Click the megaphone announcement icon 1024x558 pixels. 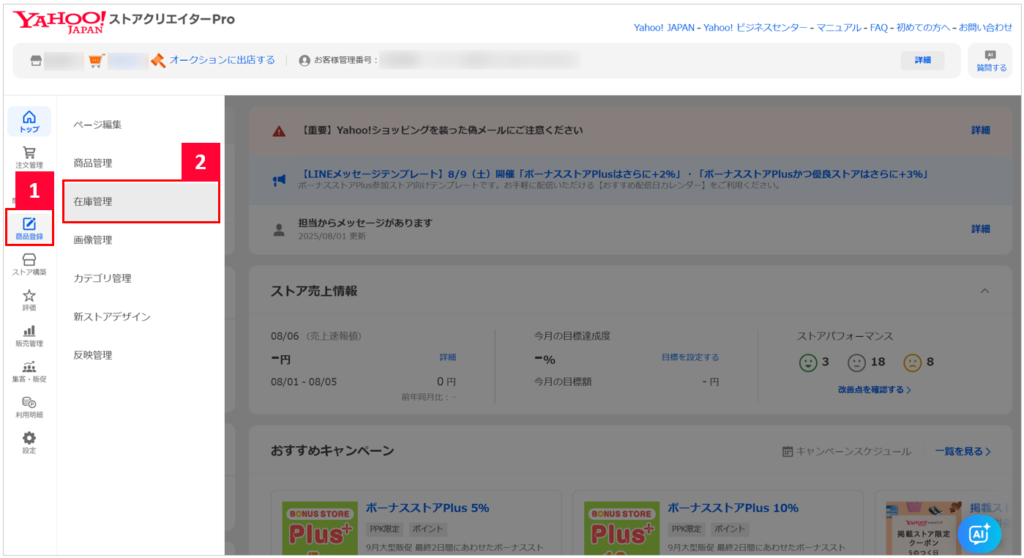[279, 180]
